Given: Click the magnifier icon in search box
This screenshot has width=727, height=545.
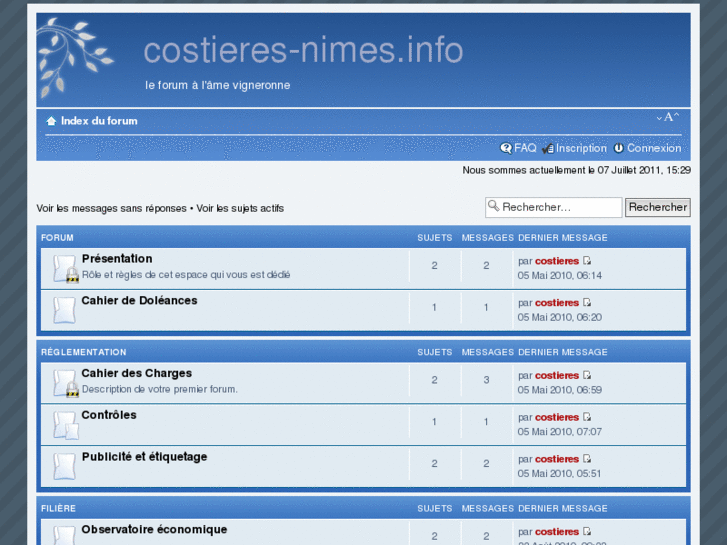Looking at the screenshot, I should coord(493,206).
